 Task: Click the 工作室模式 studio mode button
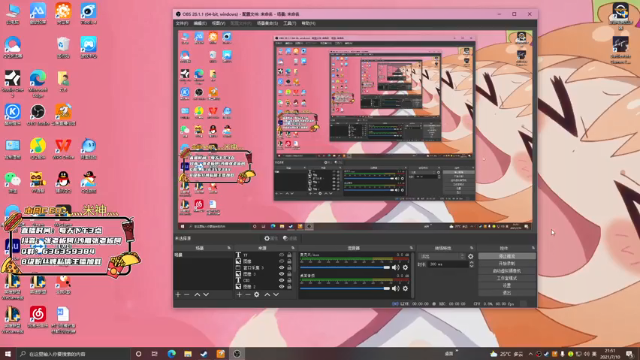point(507,278)
